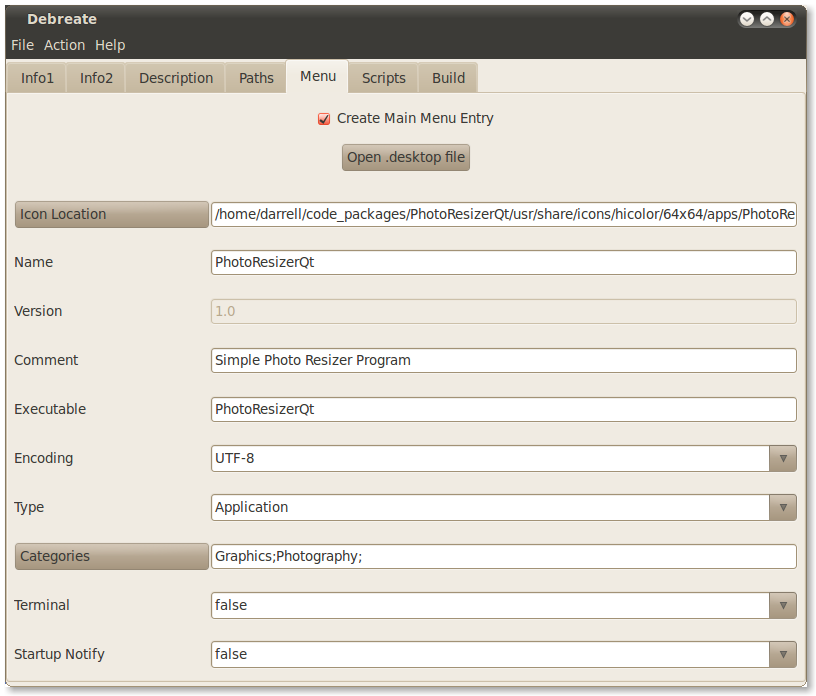Viewport: 816px width, 696px height.
Task: Click into the Comment text field
Action: pyautogui.click(x=503, y=360)
